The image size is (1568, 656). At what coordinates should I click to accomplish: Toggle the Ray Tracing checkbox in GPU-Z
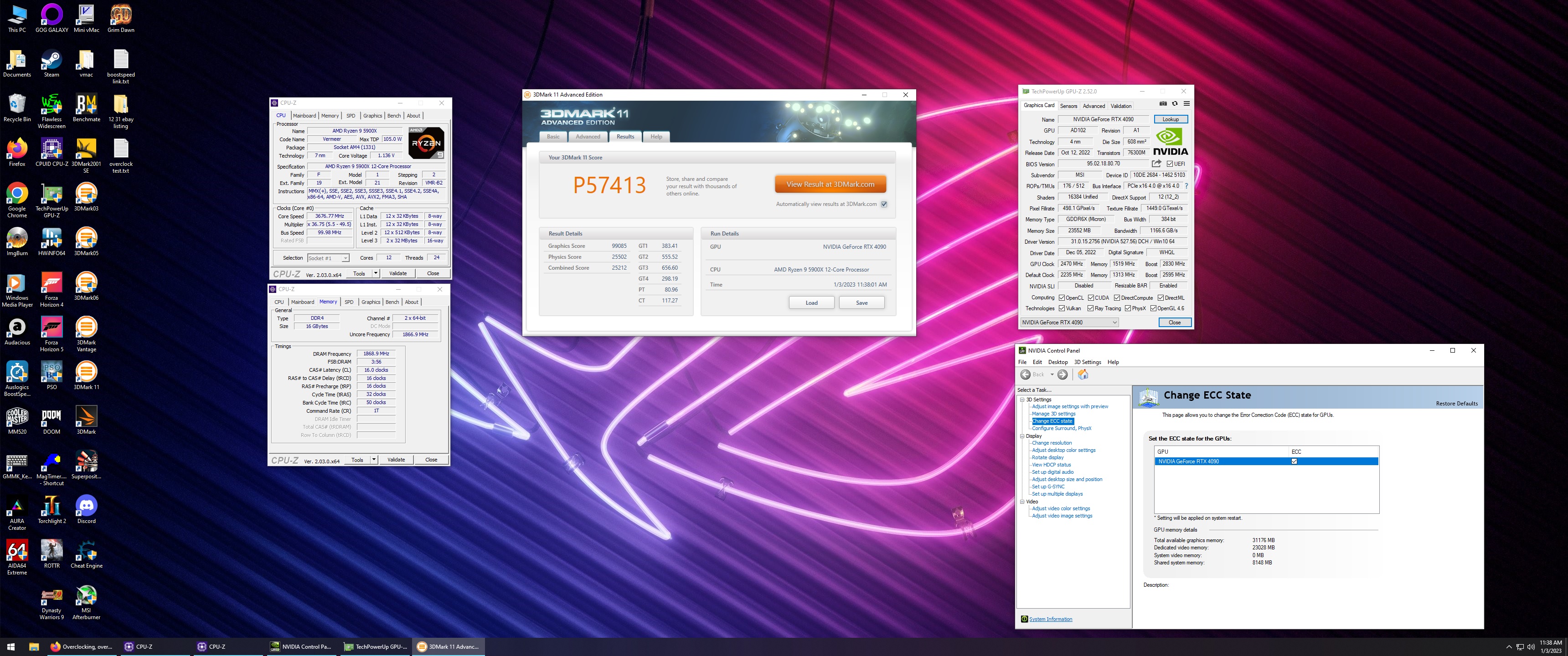tap(1091, 308)
